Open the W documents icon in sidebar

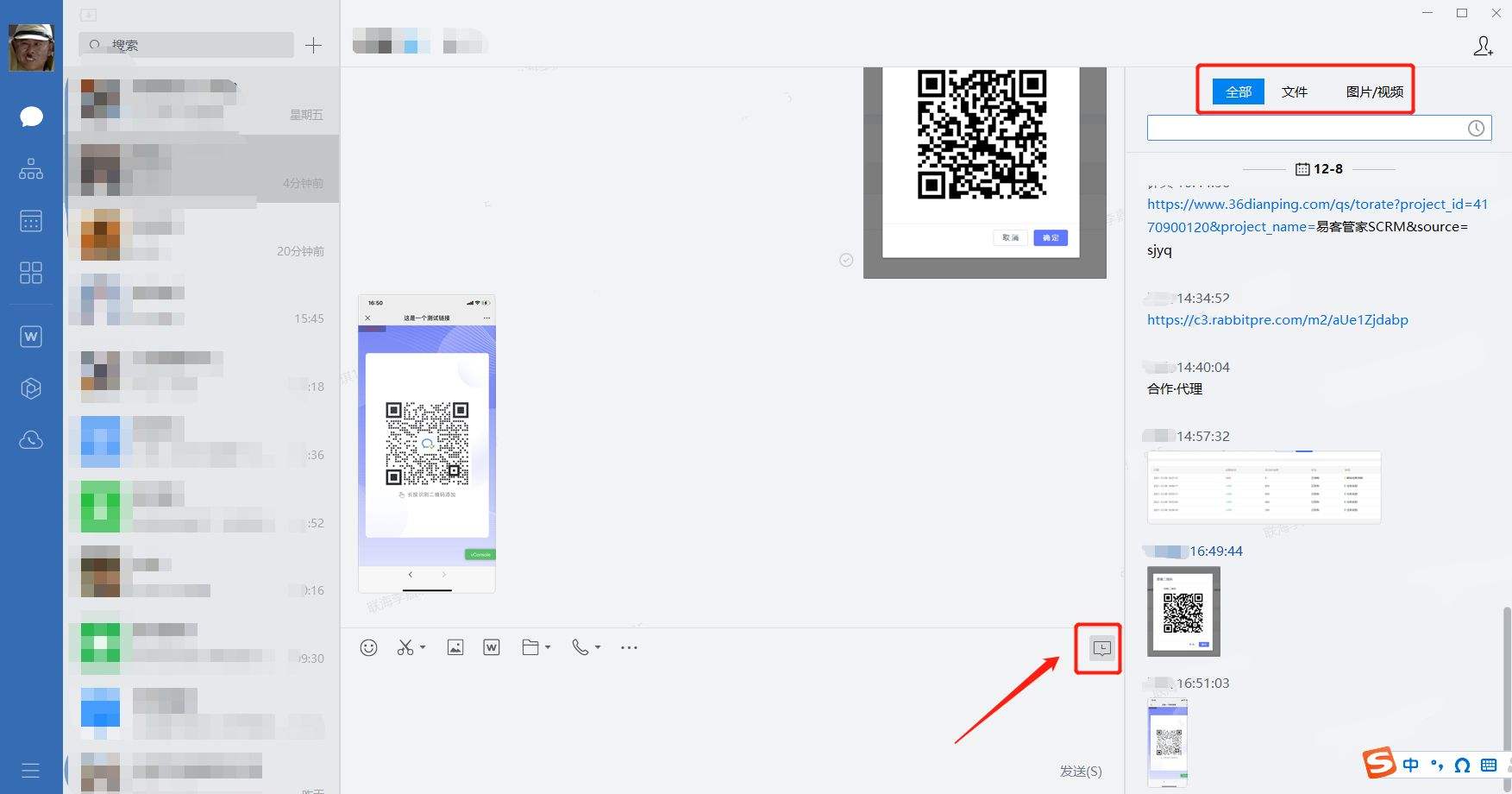click(31, 337)
